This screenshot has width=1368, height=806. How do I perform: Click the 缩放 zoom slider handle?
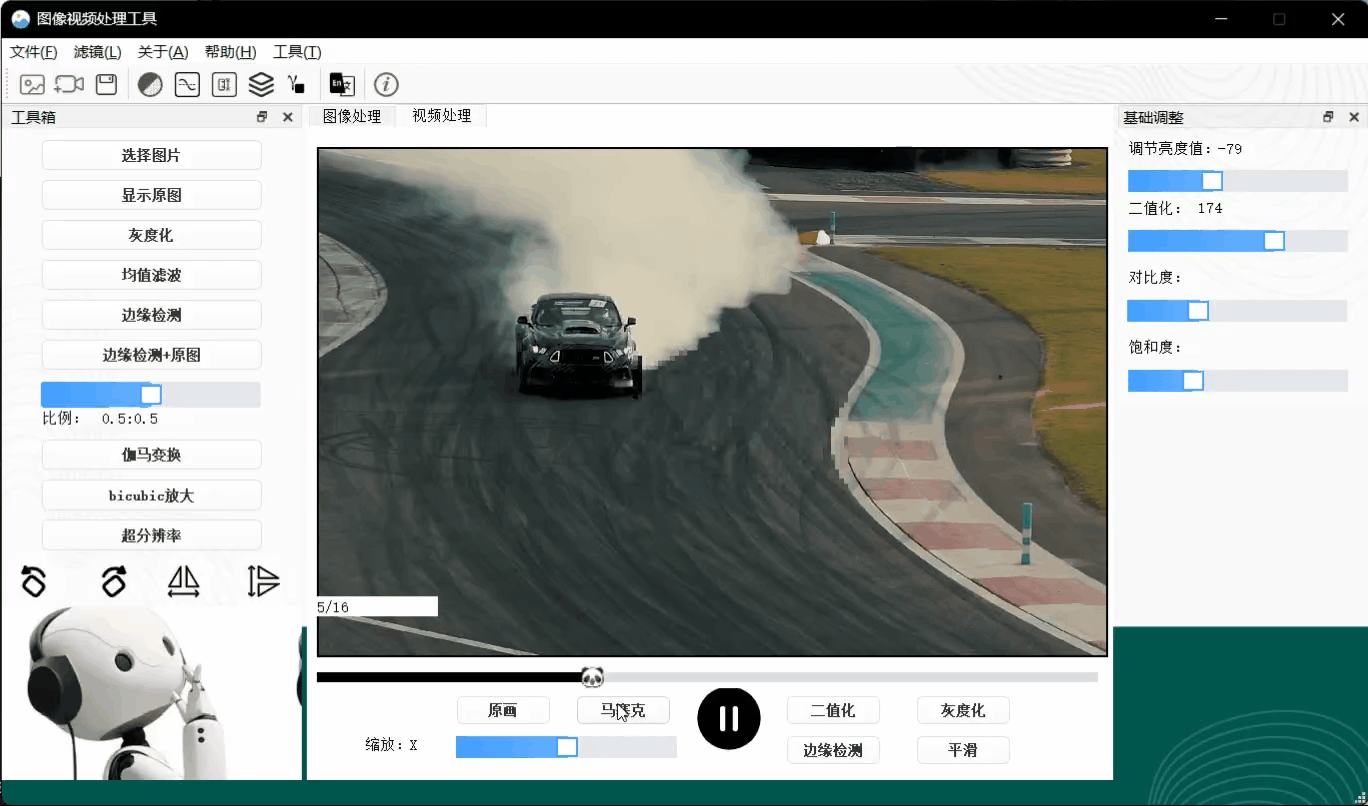click(567, 747)
